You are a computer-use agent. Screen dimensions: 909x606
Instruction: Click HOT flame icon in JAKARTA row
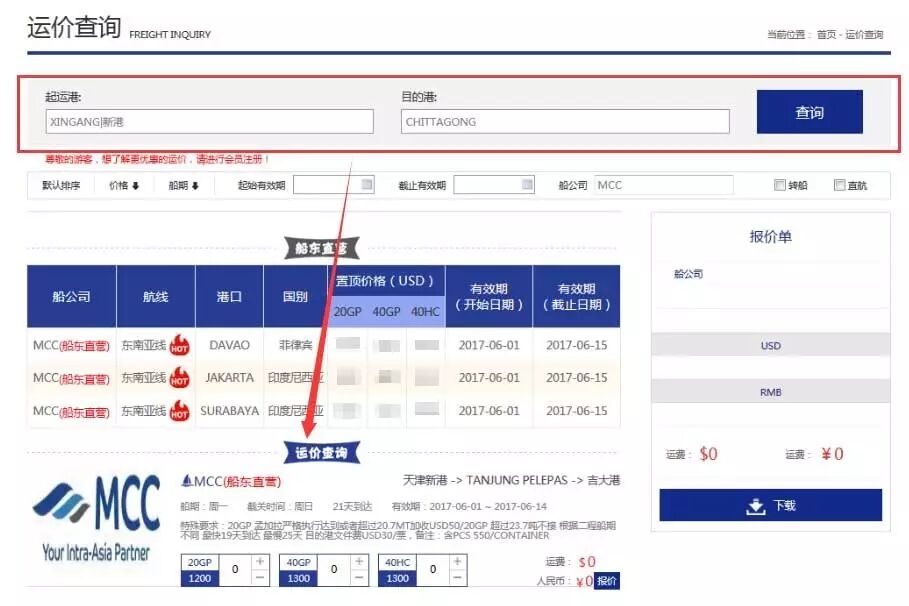(179, 377)
